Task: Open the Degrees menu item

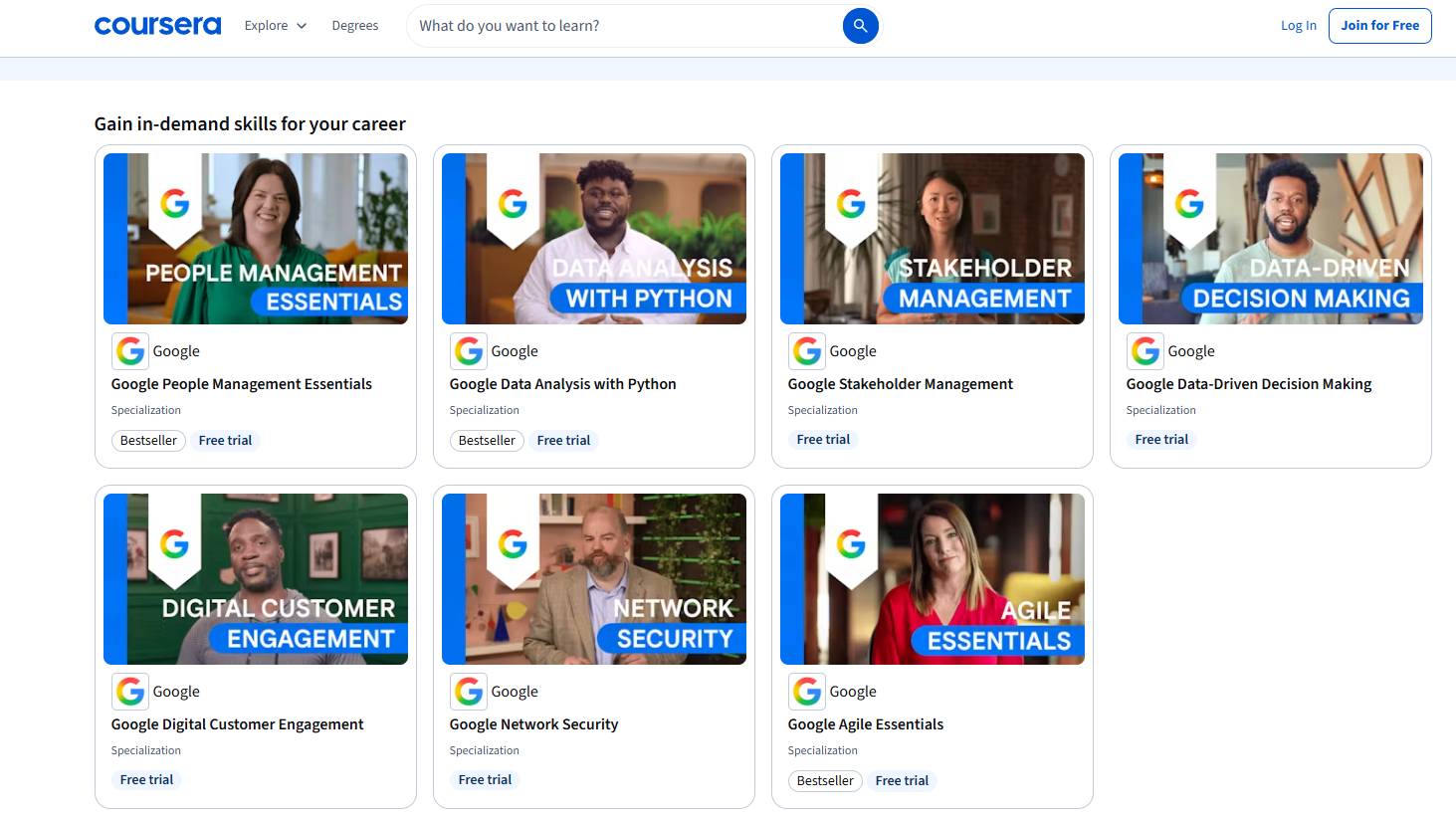Action: click(355, 26)
